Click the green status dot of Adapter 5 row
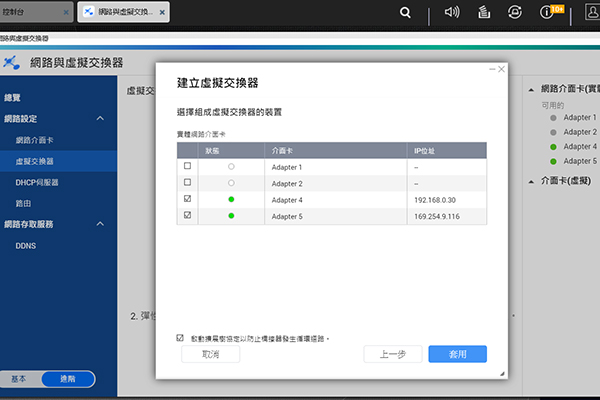The height and width of the screenshot is (400, 600). pyautogui.click(x=231, y=216)
